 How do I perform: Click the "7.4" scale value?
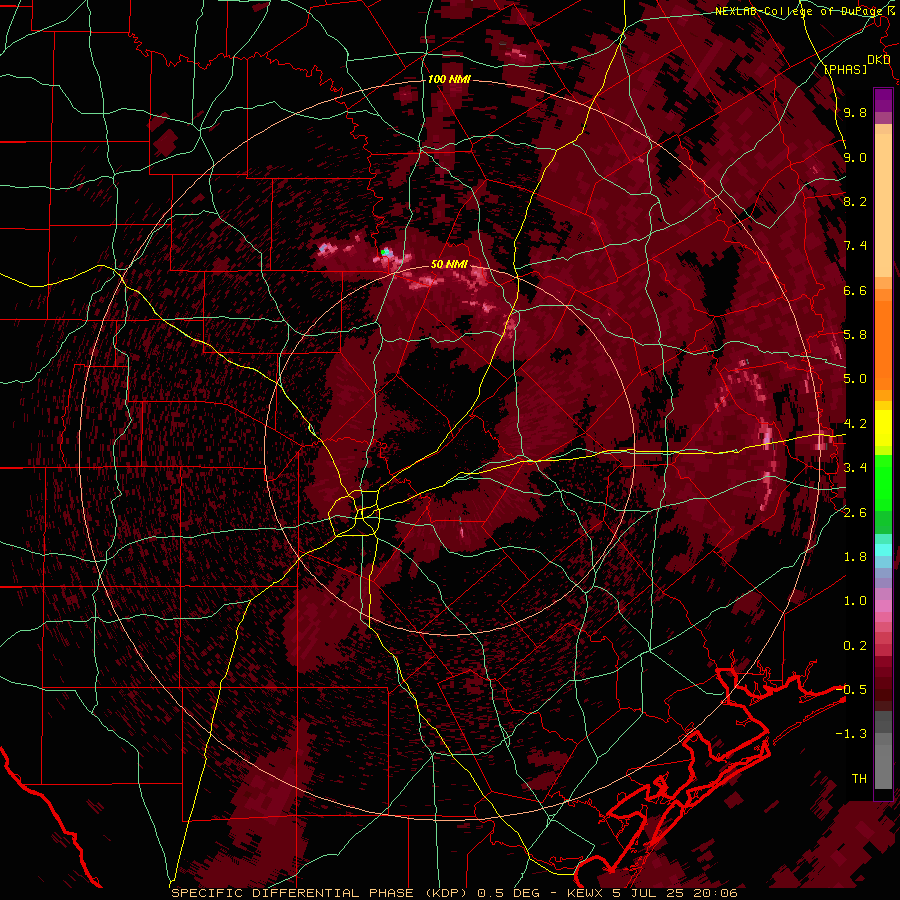(x=855, y=246)
